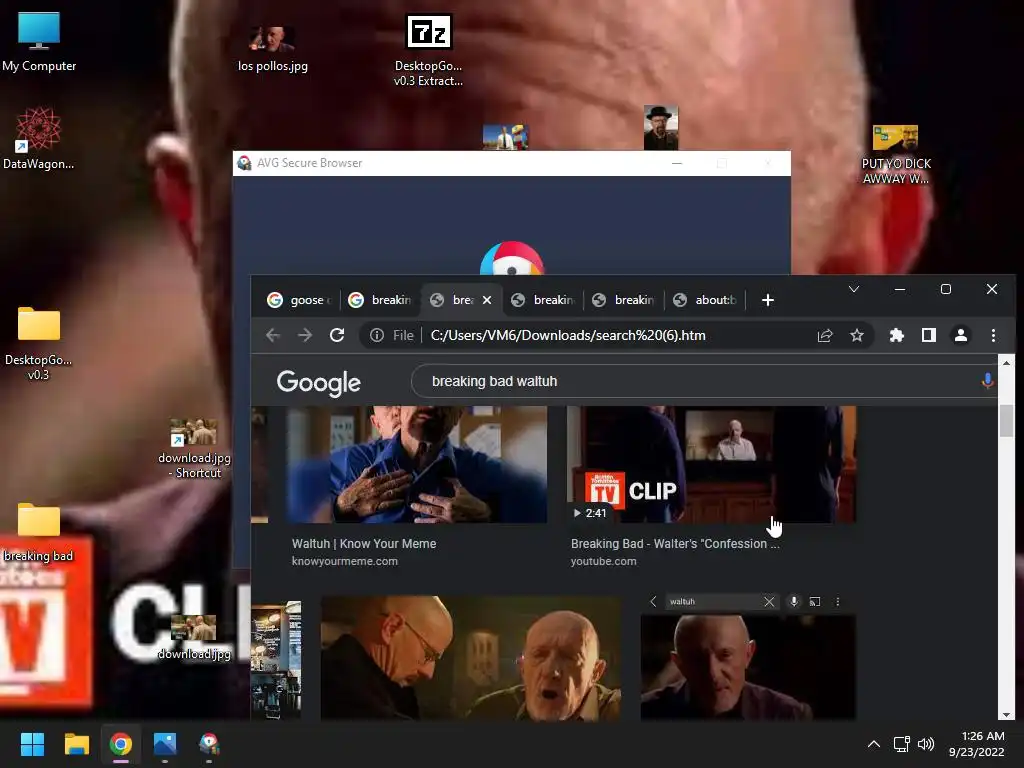Open Breaking Bad - Walter's "Confession" result

click(675, 543)
